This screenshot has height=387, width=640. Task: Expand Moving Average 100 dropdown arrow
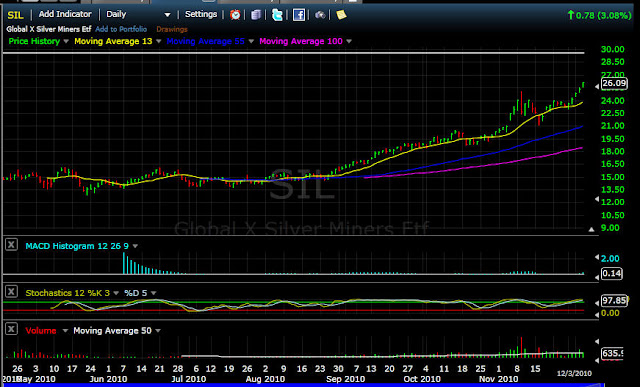pyautogui.click(x=349, y=41)
